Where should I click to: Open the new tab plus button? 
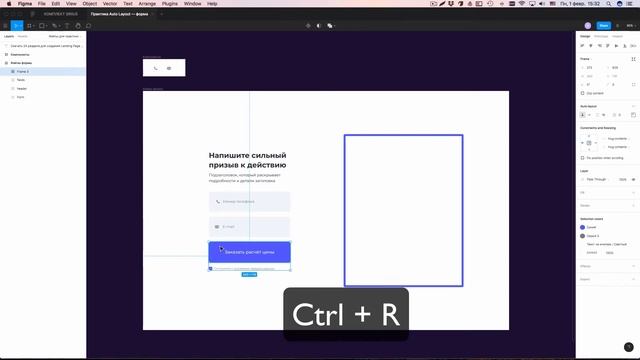[162, 14]
